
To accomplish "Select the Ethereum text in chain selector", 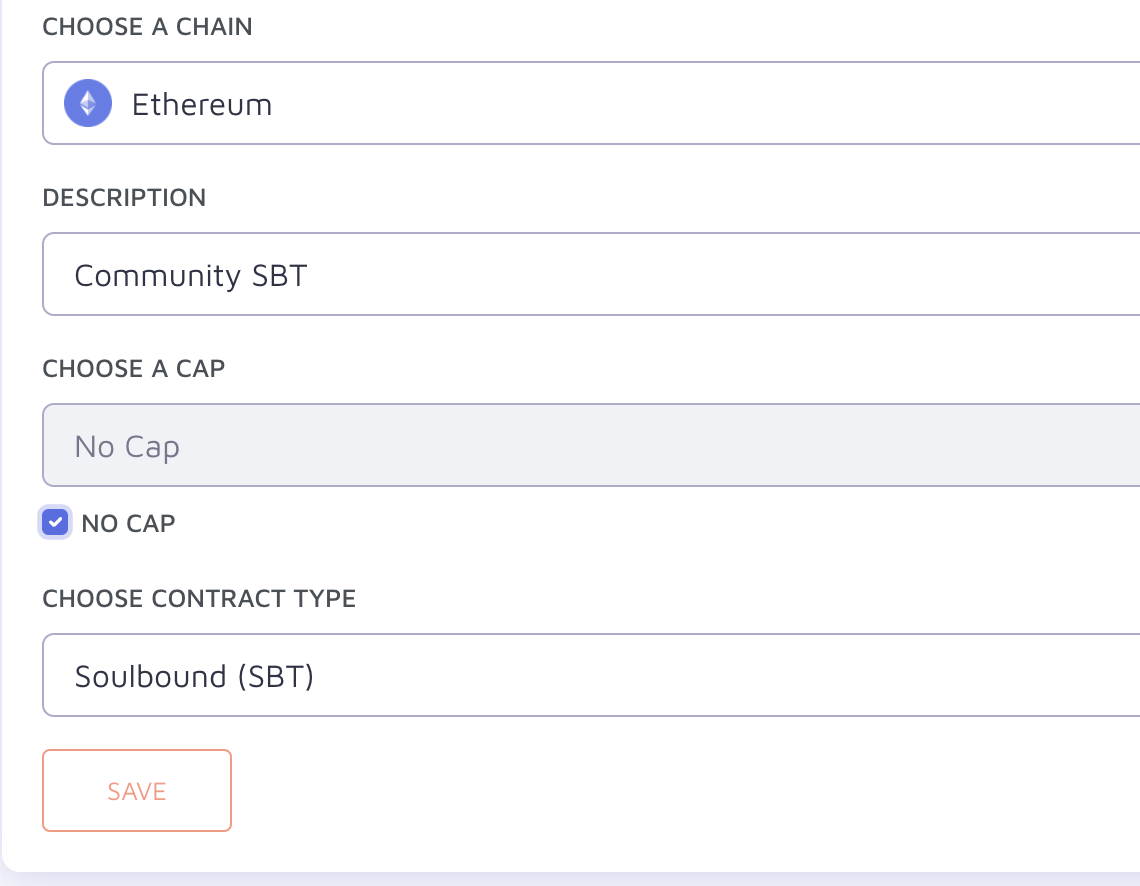I will 202,105.
